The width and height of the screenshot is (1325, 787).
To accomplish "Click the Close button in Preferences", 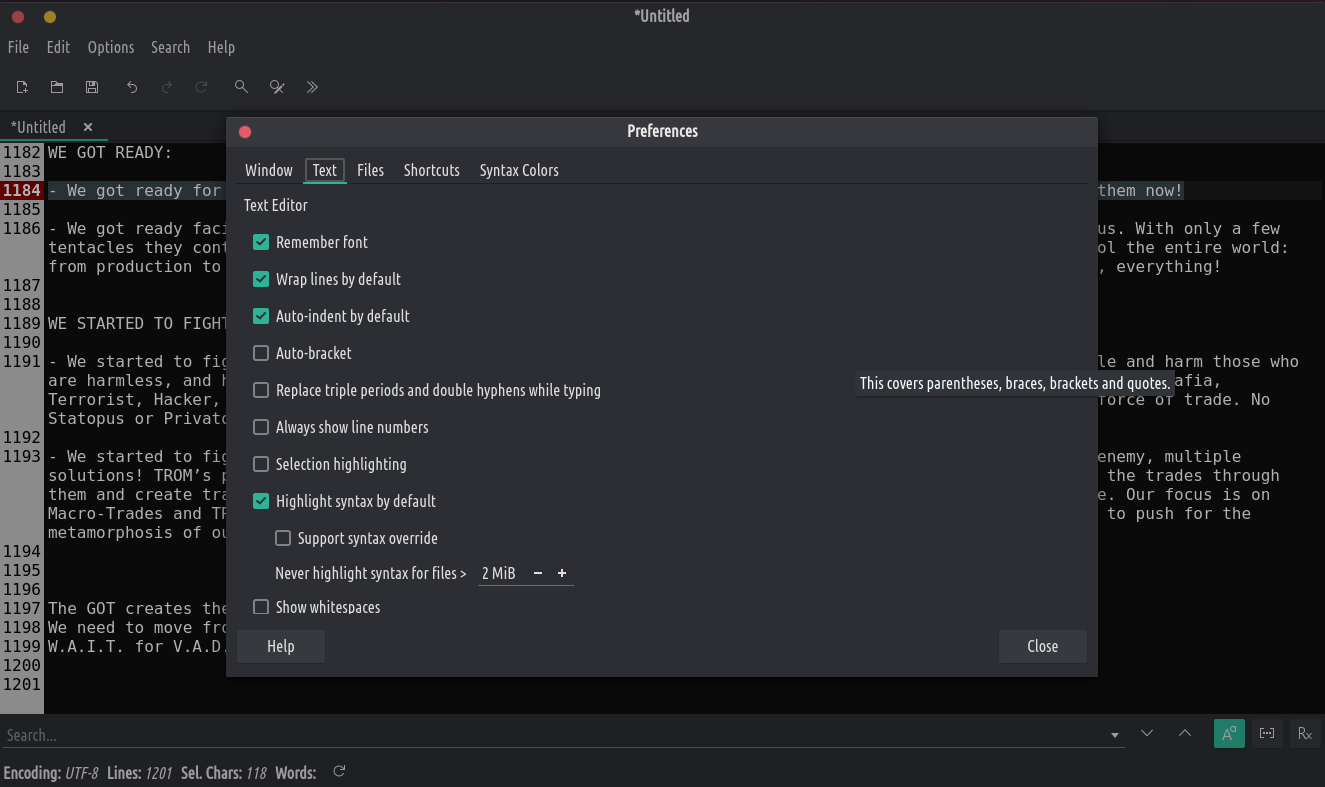I will click(1042, 646).
